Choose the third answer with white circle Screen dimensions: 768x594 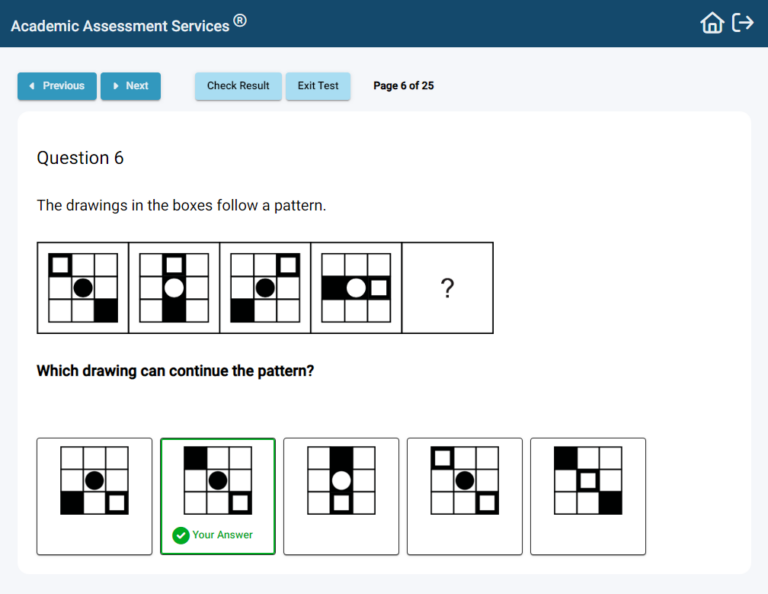click(341, 495)
